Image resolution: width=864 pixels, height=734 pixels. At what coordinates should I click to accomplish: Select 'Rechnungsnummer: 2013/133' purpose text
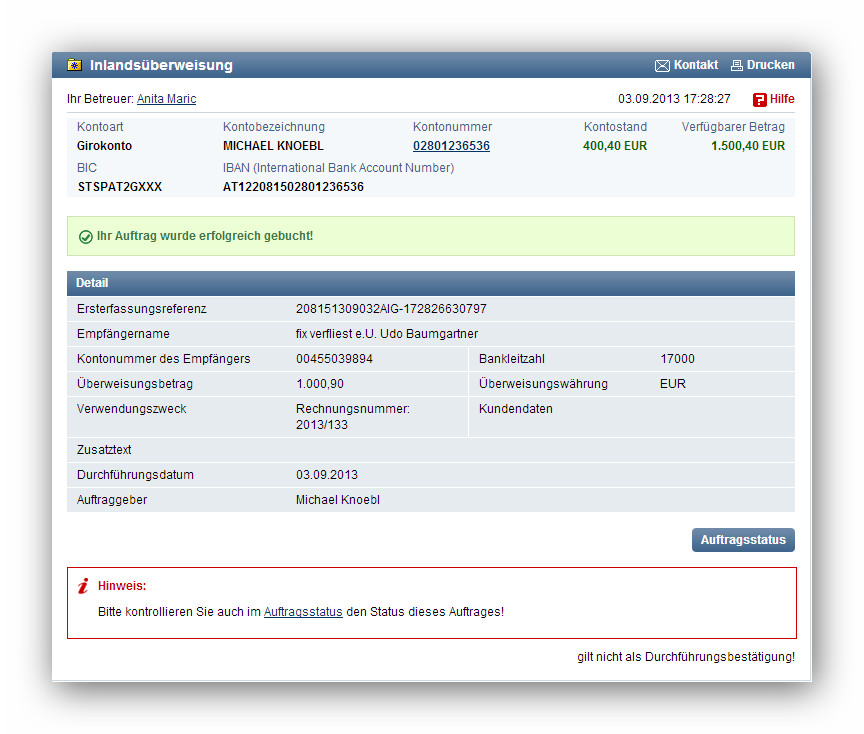click(353, 417)
